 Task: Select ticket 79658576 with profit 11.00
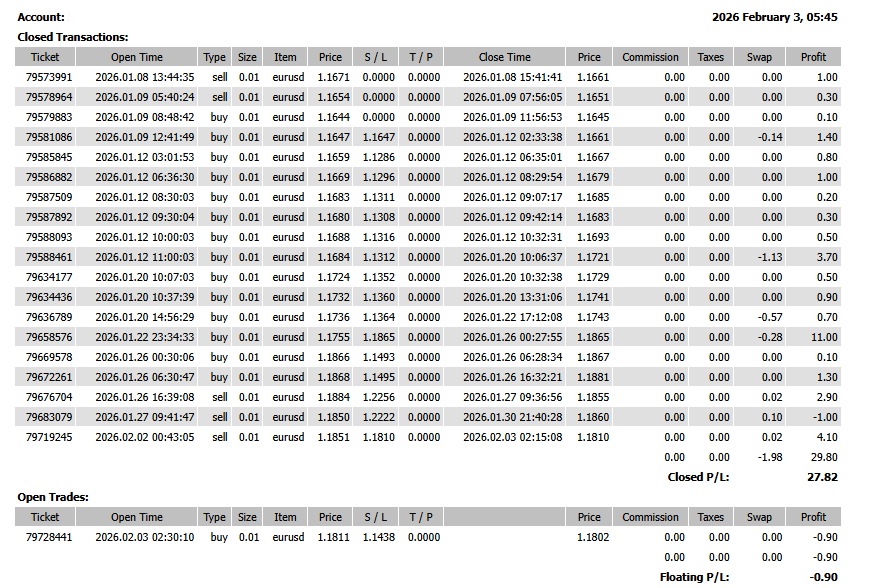pyautogui.click(x=49, y=337)
